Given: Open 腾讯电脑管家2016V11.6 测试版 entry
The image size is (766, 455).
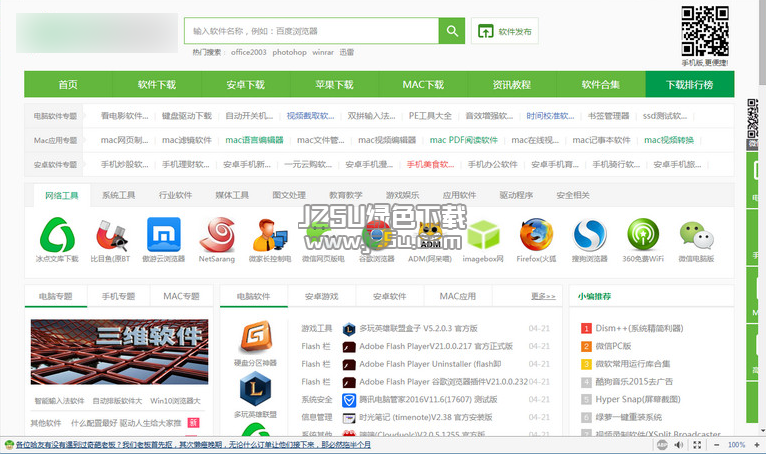Looking at the screenshot, I should pos(428,400).
